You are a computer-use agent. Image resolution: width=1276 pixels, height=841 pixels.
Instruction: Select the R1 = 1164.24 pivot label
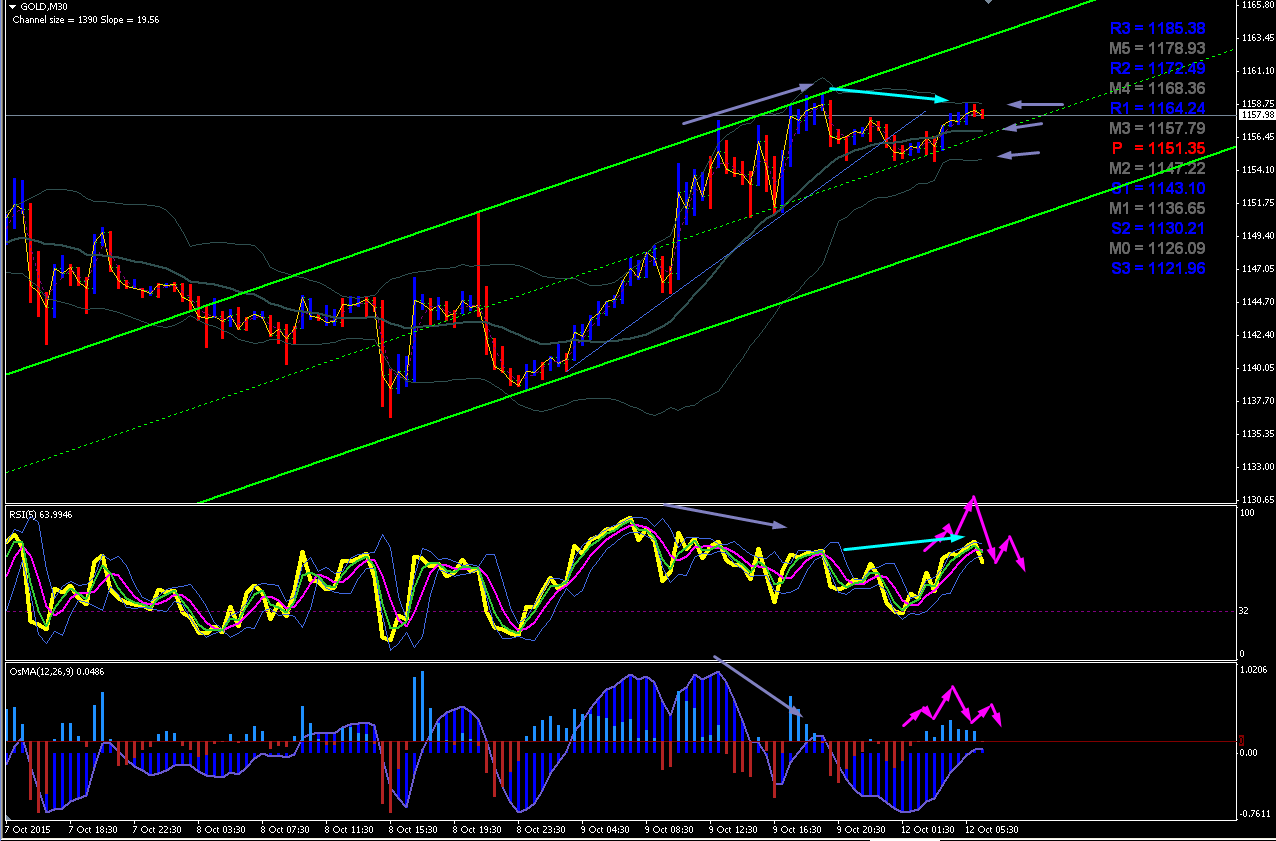[1157, 108]
